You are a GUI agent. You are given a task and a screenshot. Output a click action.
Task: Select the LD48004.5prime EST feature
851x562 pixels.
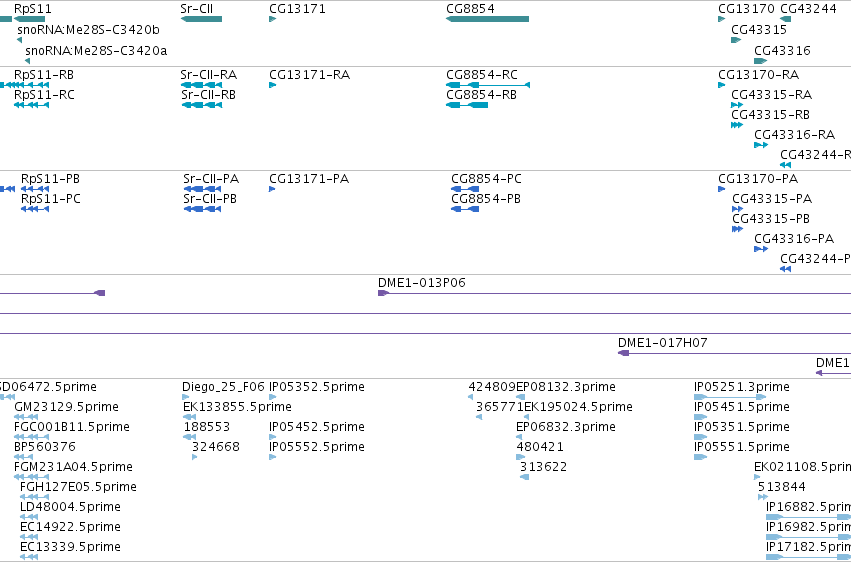click(x=29, y=517)
